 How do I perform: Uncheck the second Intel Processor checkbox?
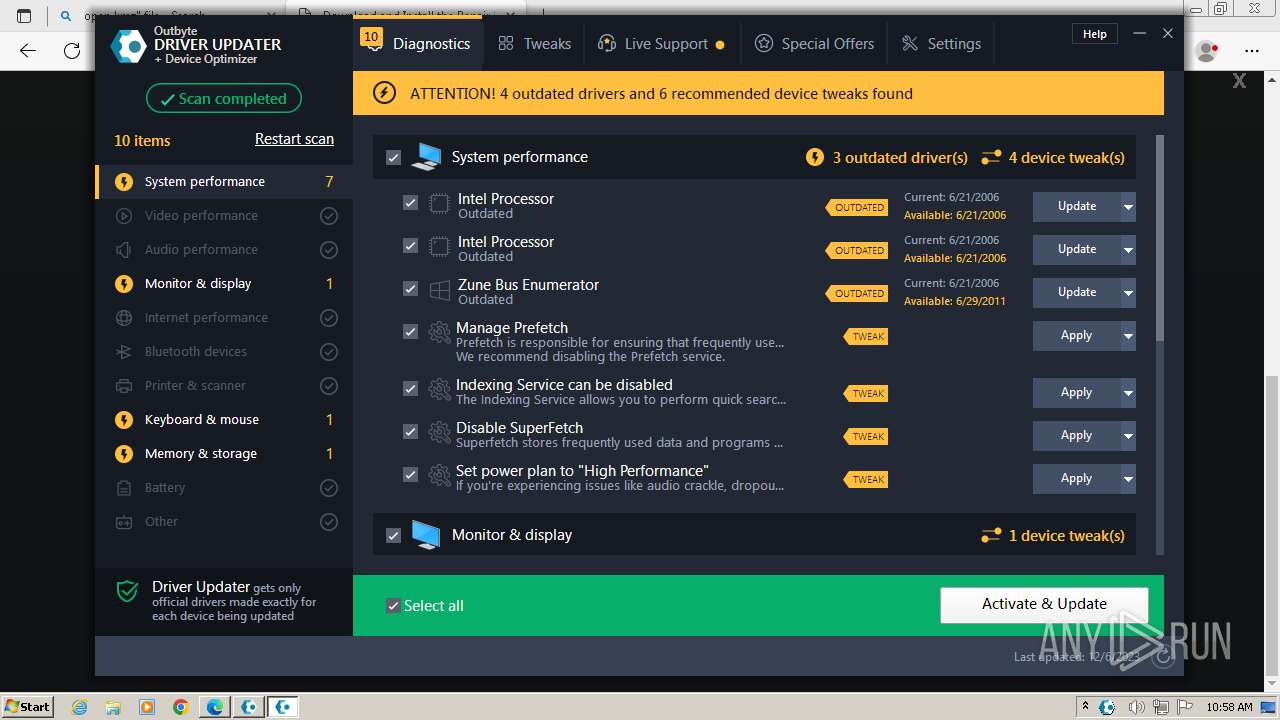[x=410, y=245]
